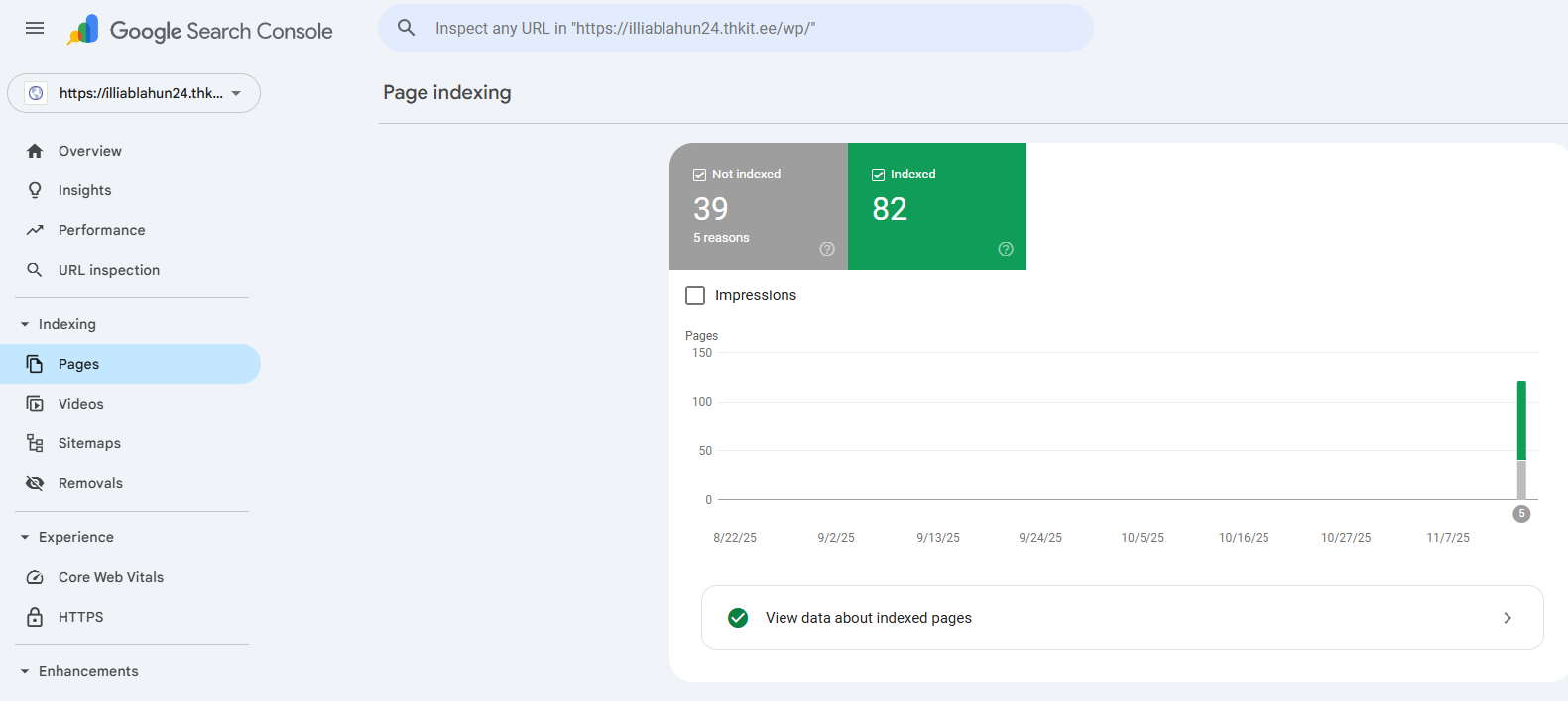Click the Core Web Vitals gauge icon
Viewport: 1568px width, 701px height.
tap(35, 577)
